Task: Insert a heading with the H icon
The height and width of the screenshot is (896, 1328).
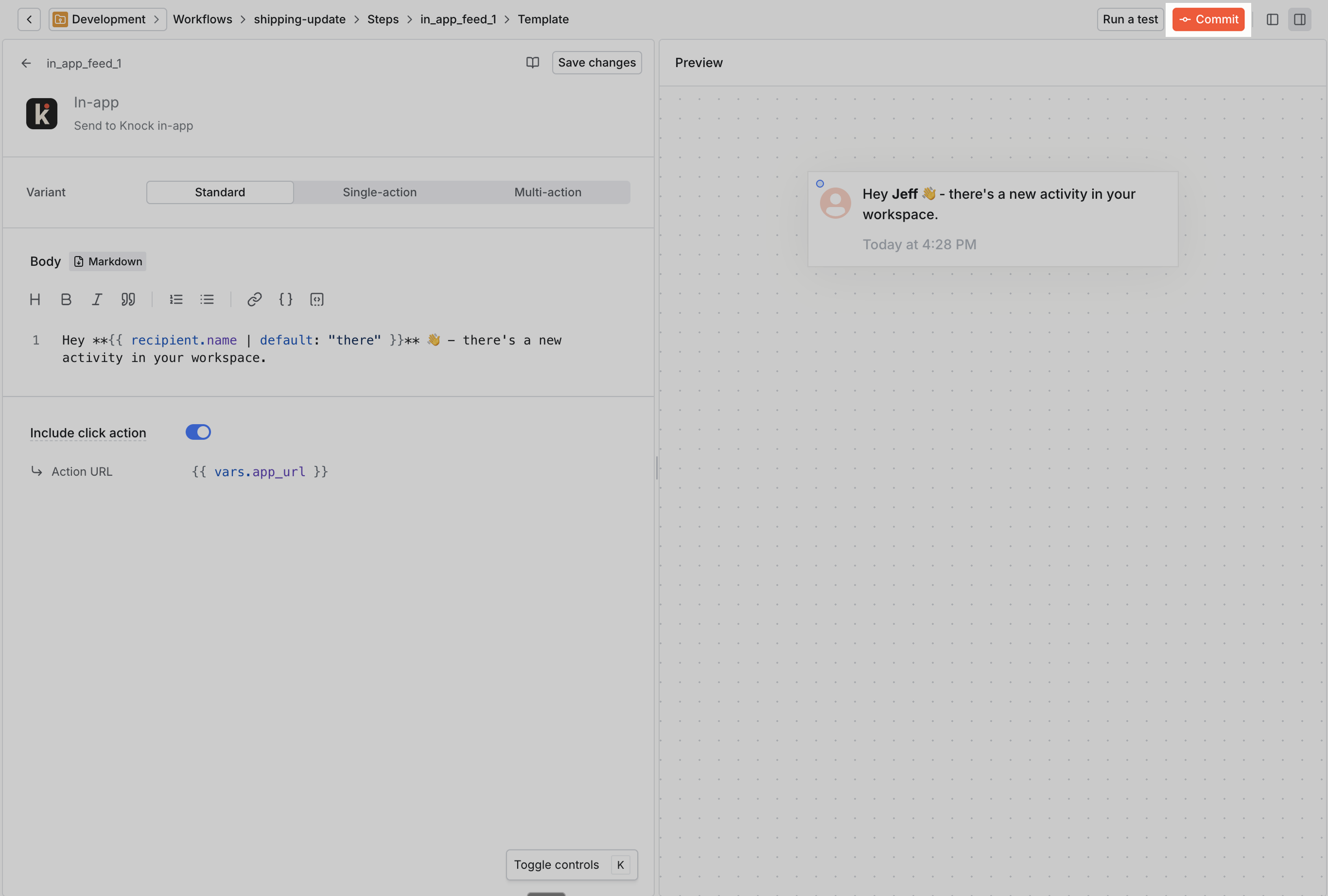Action: click(x=35, y=299)
